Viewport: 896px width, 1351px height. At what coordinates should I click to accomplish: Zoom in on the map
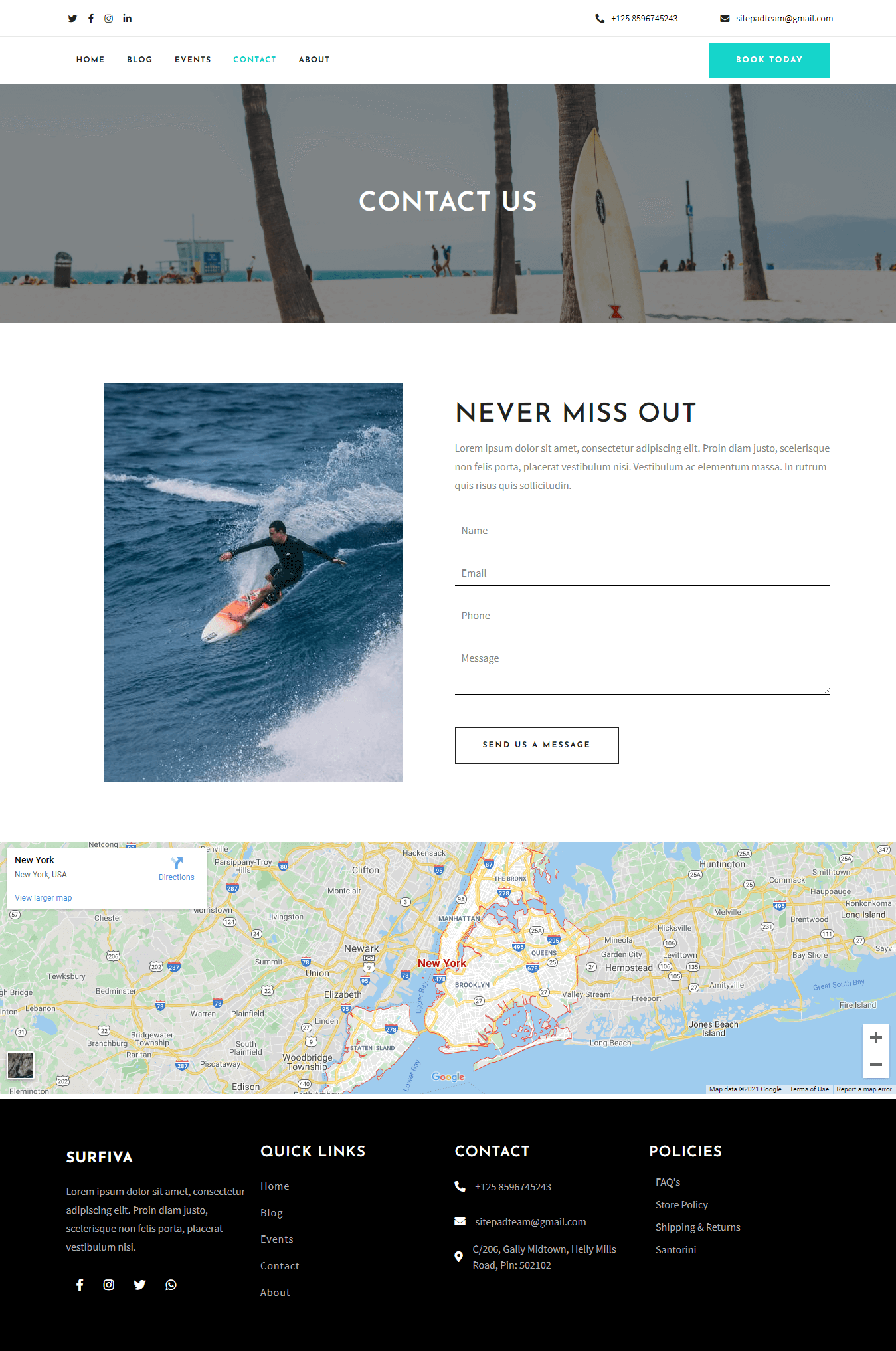pyautogui.click(x=876, y=1037)
